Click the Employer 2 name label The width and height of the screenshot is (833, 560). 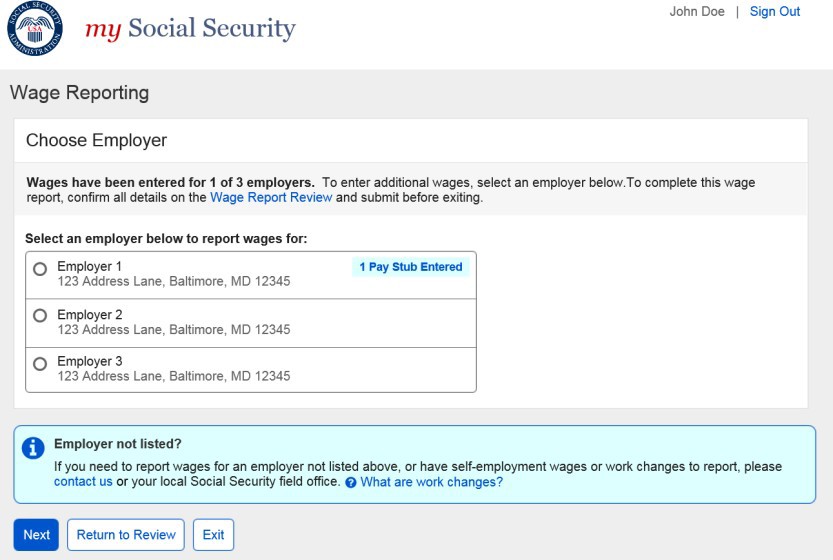90,314
